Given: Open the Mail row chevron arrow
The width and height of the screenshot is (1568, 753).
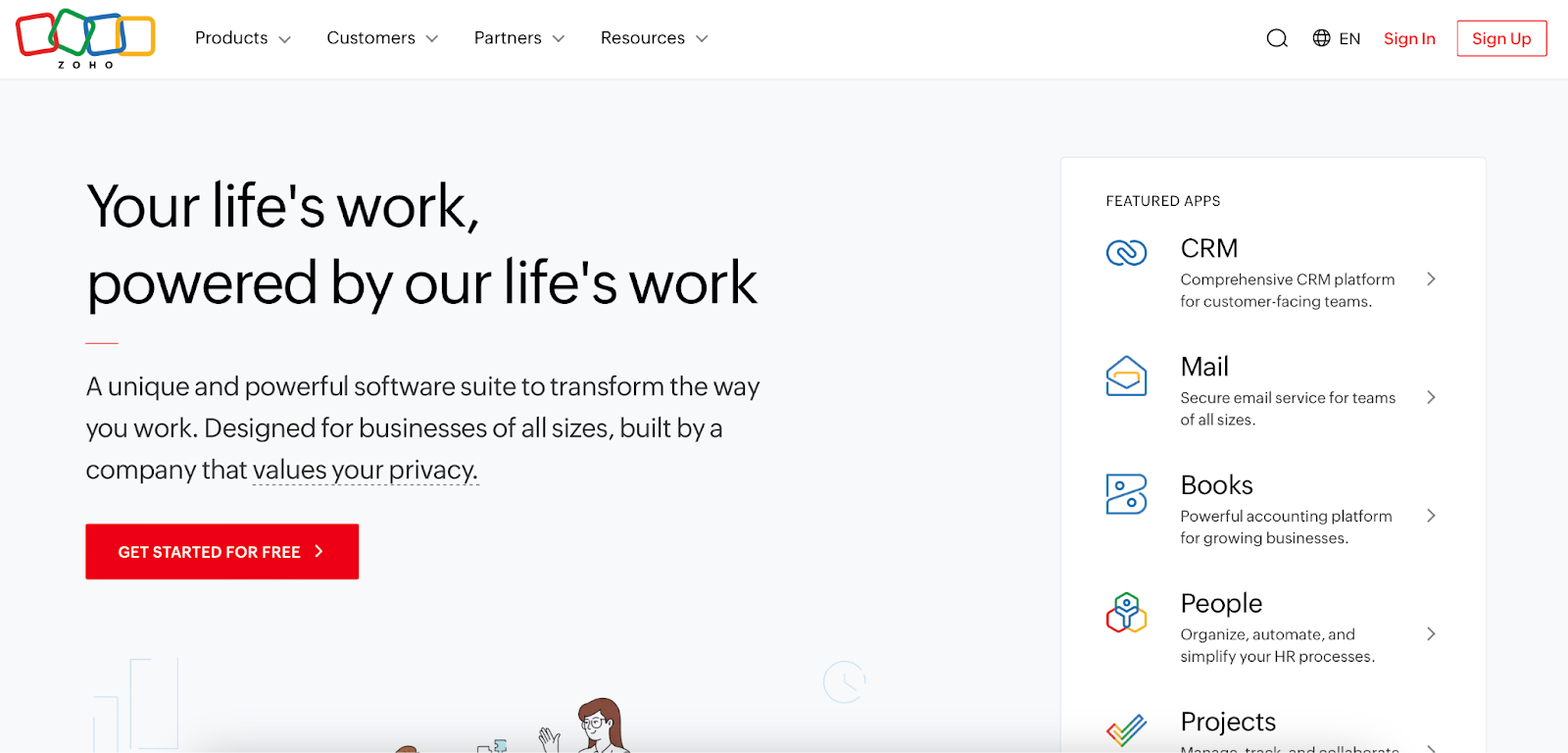Looking at the screenshot, I should [1431, 397].
